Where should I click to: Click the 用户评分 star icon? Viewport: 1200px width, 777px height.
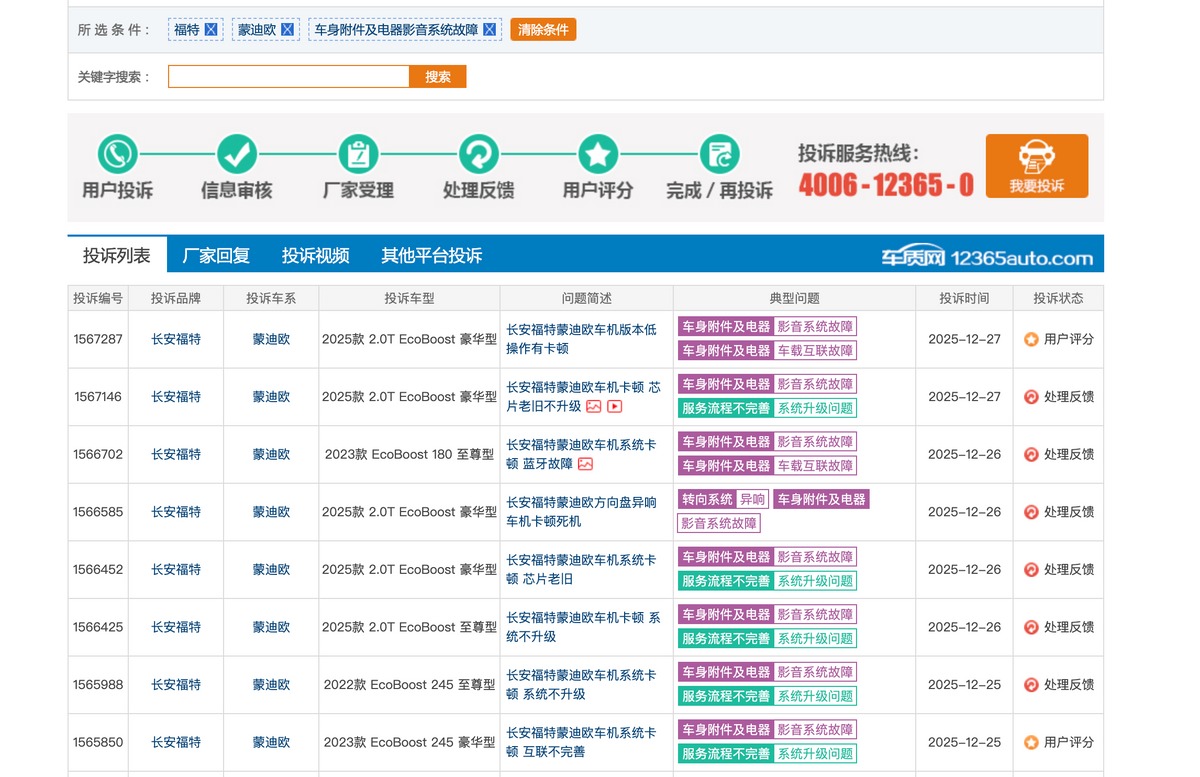coord(598,155)
